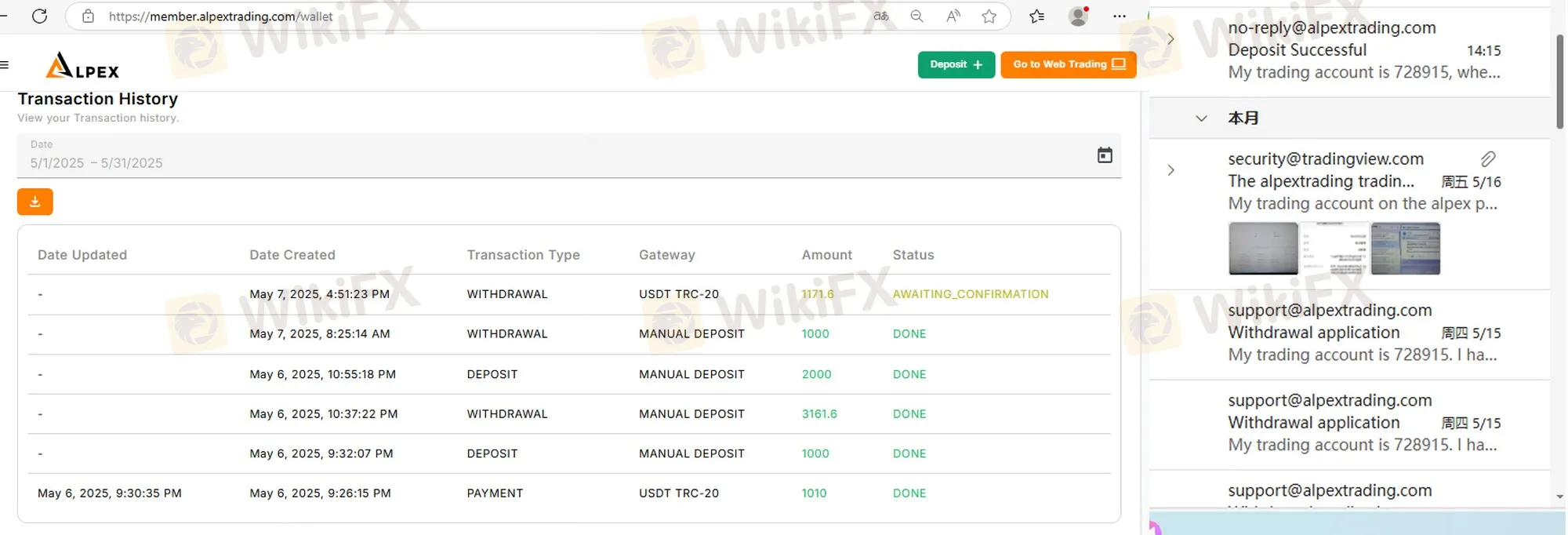The width and height of the screenshot is (1568, 535).
Task: Add page to favorites star icon
Action: [x=989, y=16]
